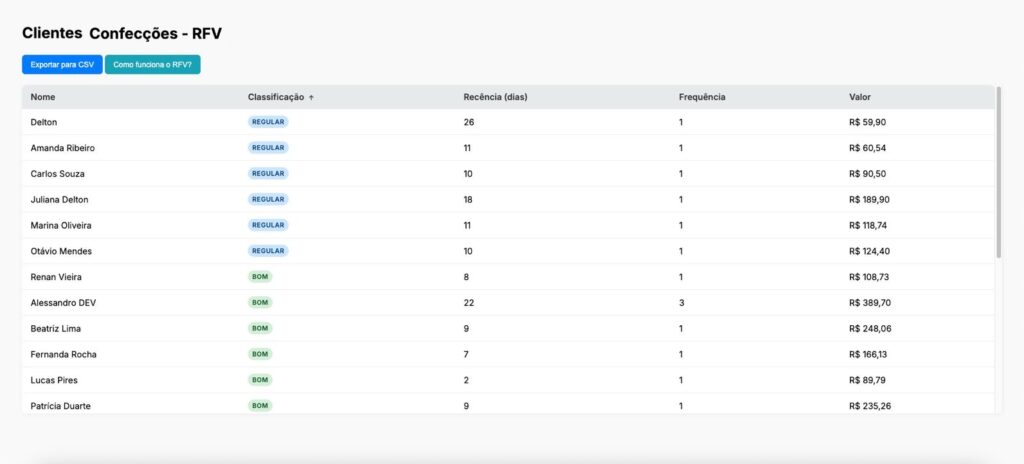Open the Carlos Souza client row
Screen dimensions: 1024x464
click(x=509, y=174)
